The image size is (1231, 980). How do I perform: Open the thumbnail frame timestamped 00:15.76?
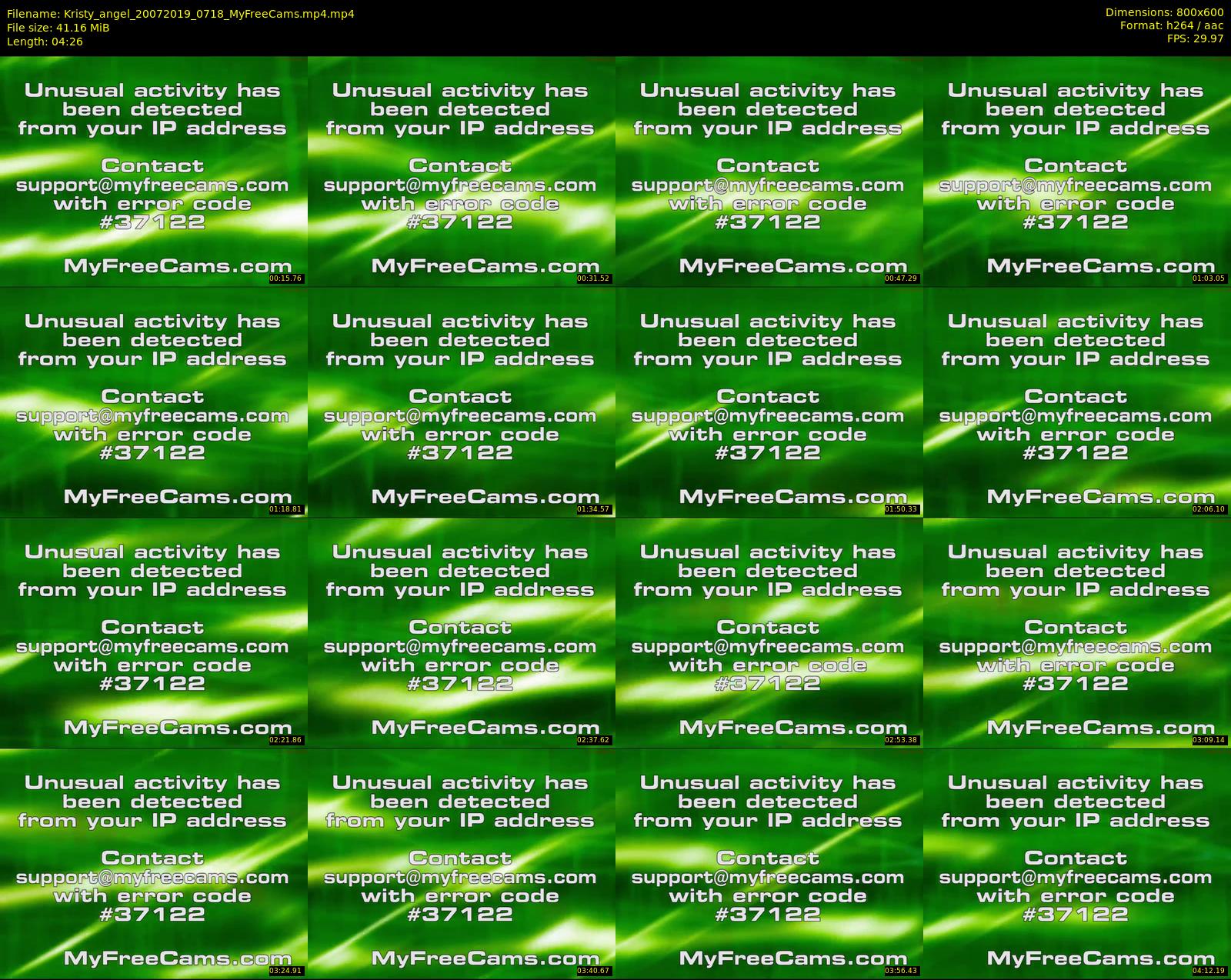click(x=153, y=171)
